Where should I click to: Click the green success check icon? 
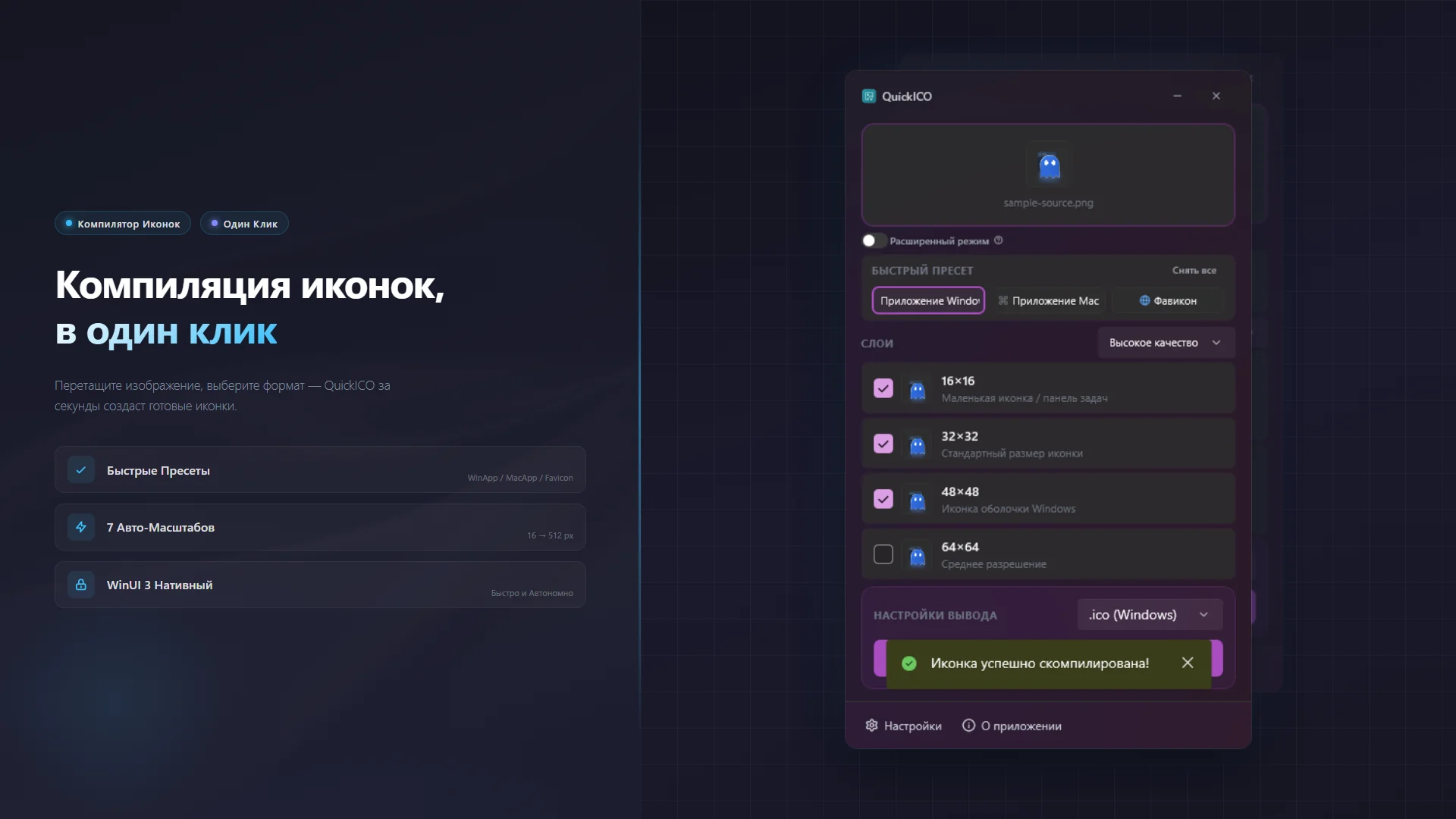click(909, 664)
